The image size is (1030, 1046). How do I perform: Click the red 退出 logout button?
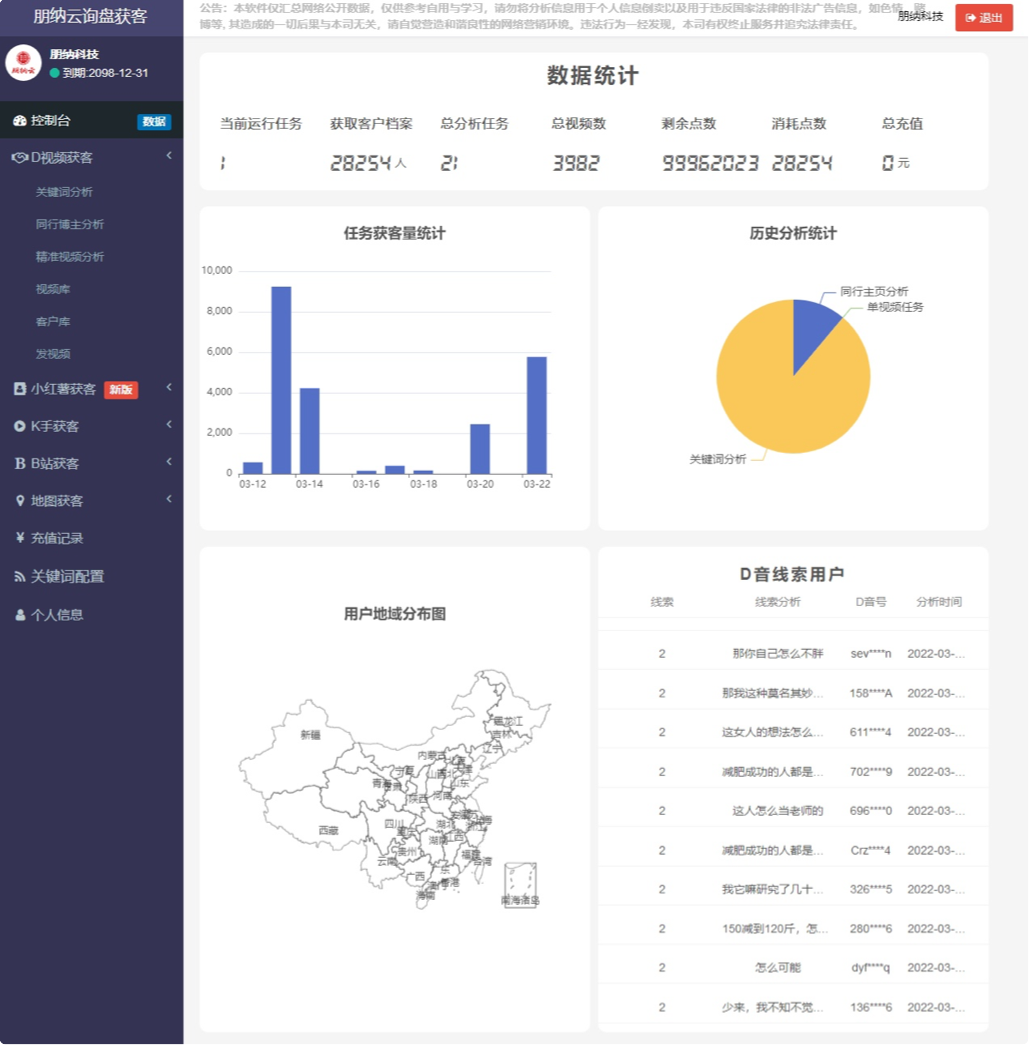tap(984, 18)
